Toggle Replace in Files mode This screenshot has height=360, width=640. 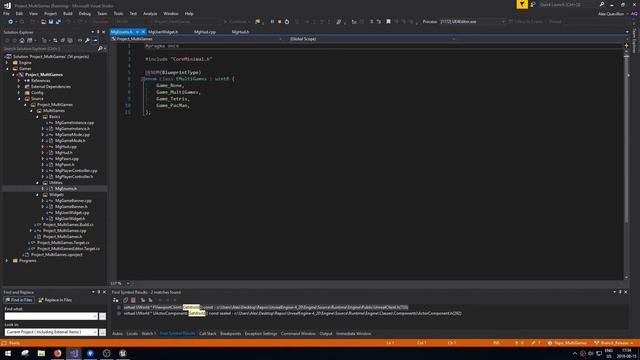pos(55,300)
